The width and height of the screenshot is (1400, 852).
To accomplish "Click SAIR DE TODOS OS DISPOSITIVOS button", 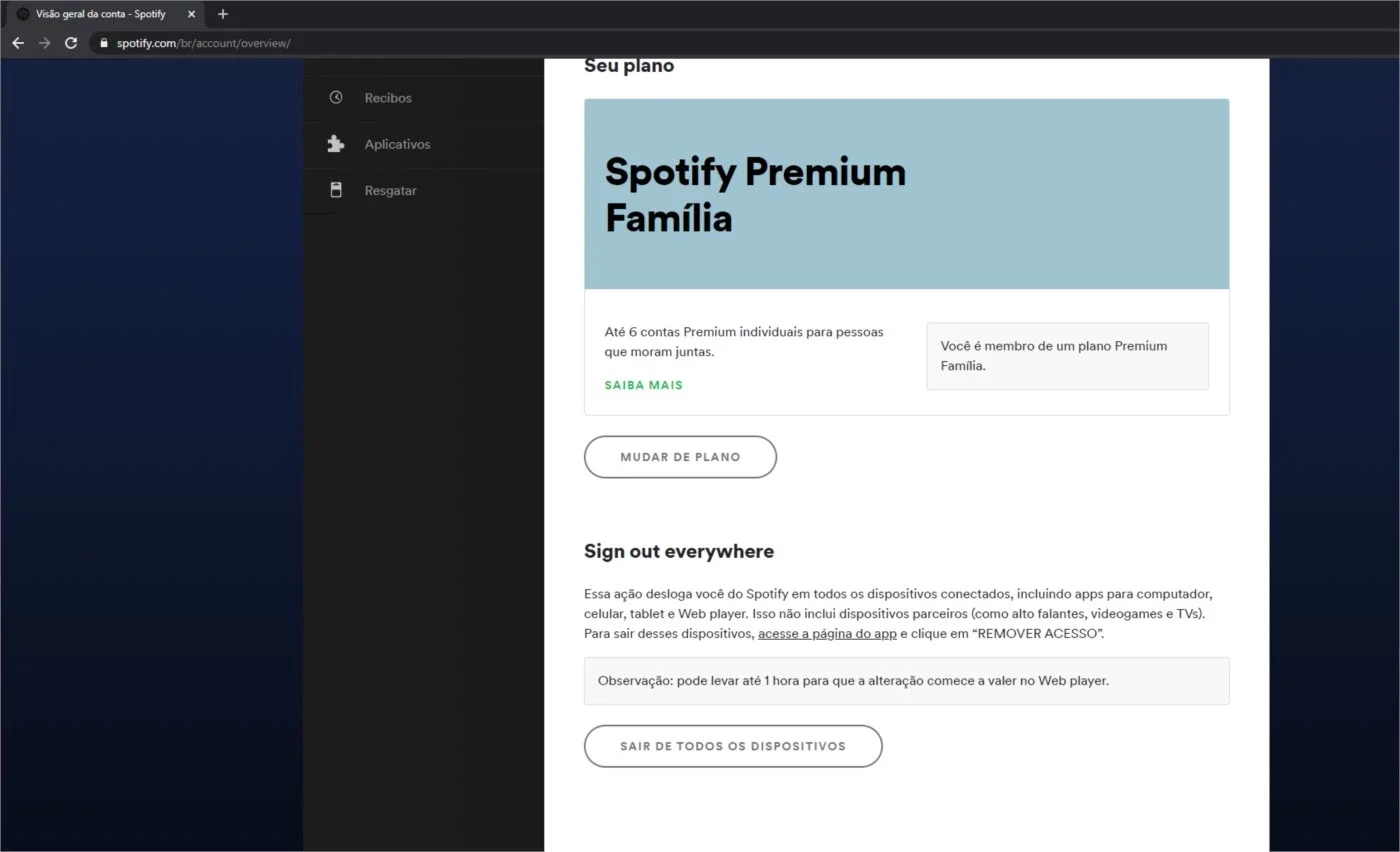I will 733,746.
